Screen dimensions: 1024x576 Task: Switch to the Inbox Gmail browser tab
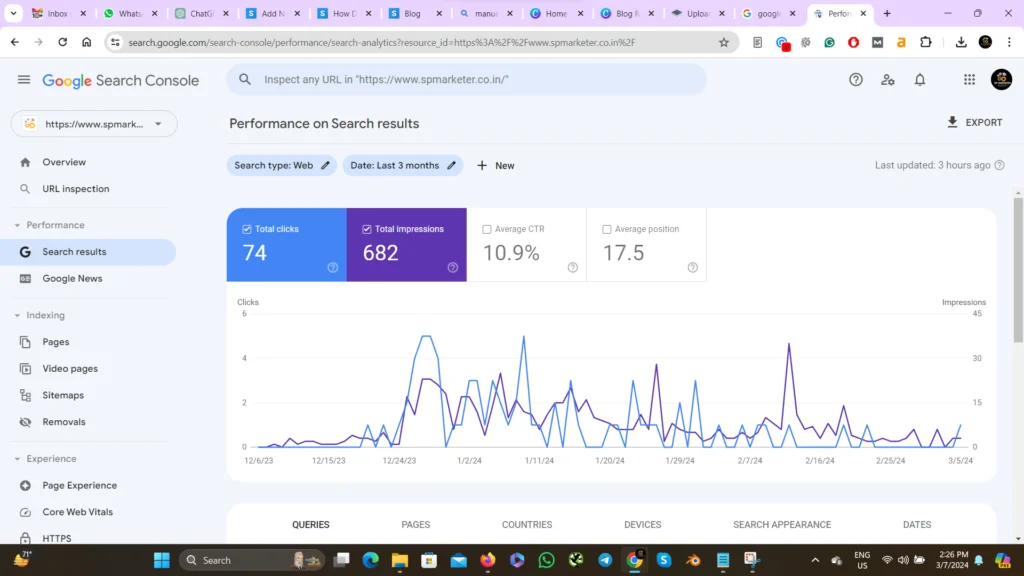59,13
